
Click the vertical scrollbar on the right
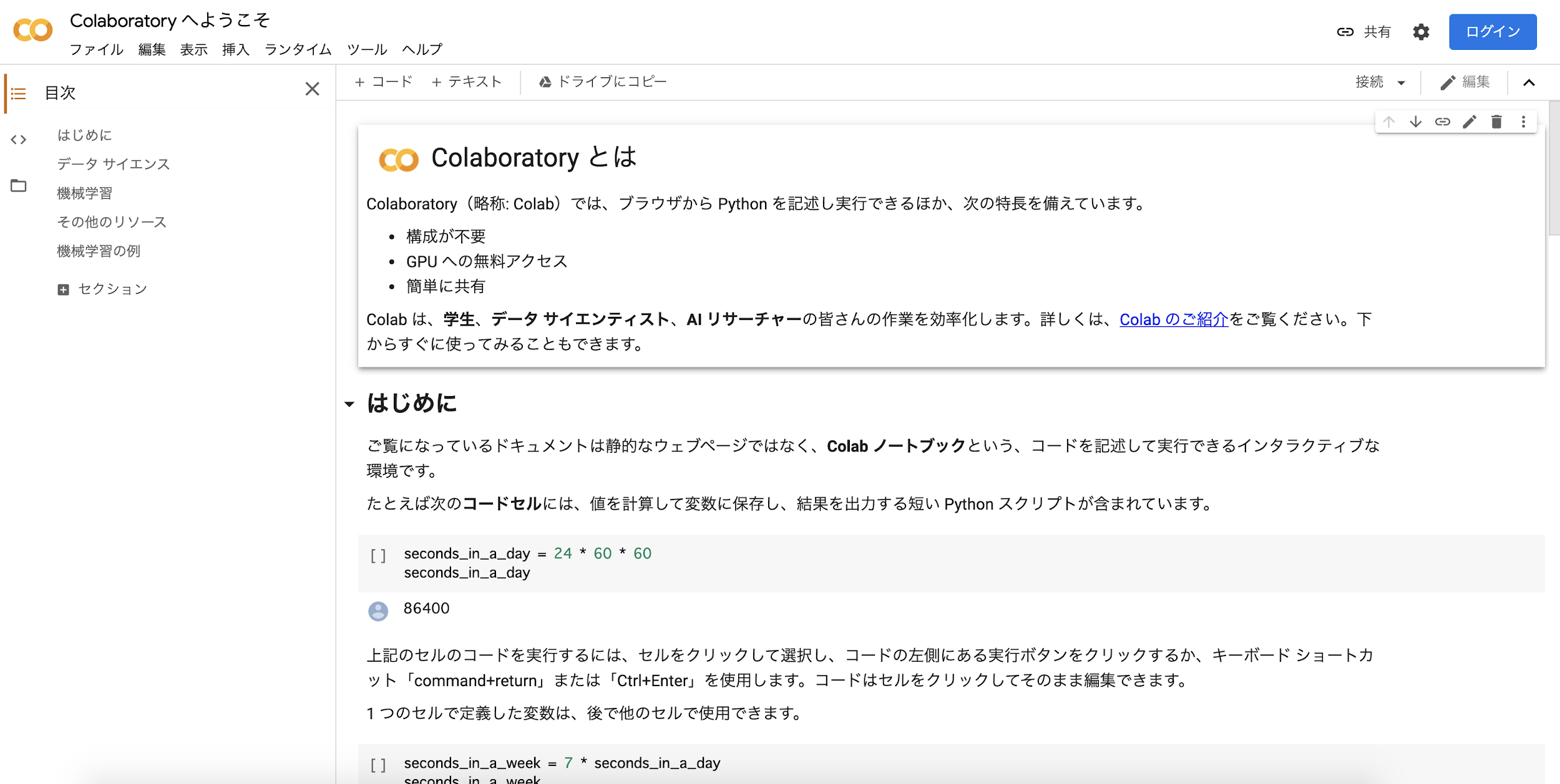[x=1554, y=168]
